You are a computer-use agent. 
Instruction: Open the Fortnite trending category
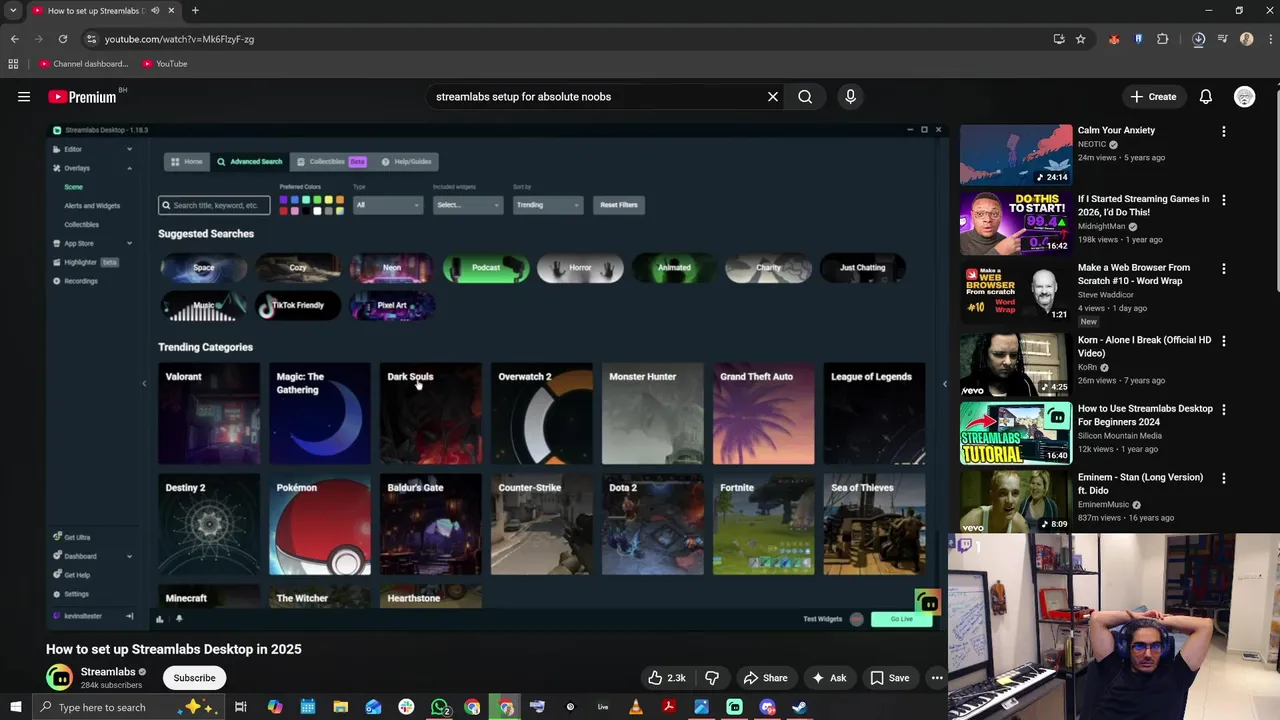(764, 525)
